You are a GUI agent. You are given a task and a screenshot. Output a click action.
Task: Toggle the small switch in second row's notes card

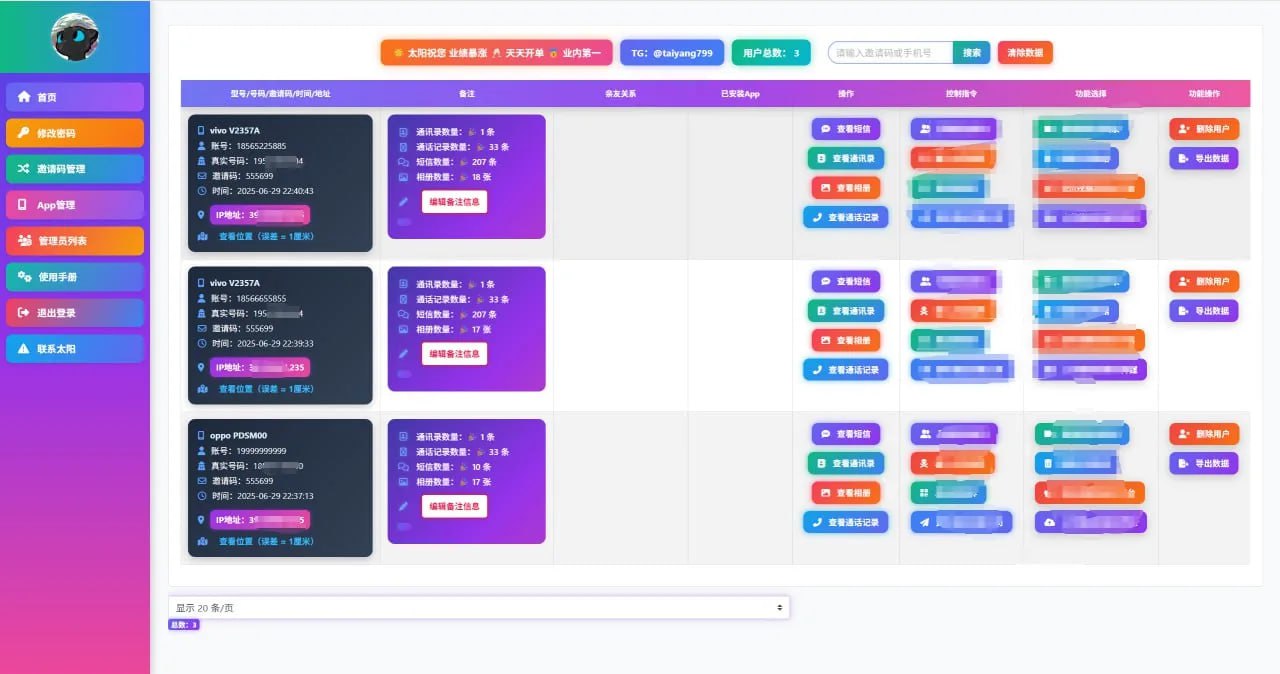click(x=404, y=373)
